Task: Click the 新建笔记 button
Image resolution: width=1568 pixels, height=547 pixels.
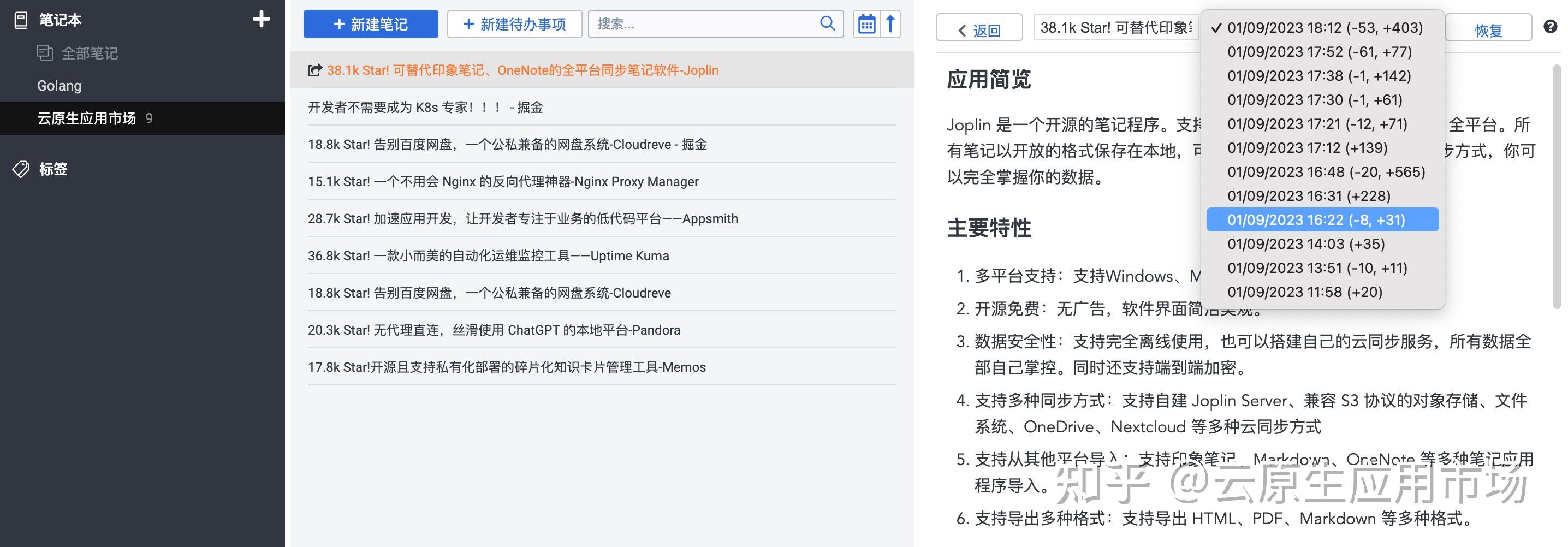Action: coord(371,25)
